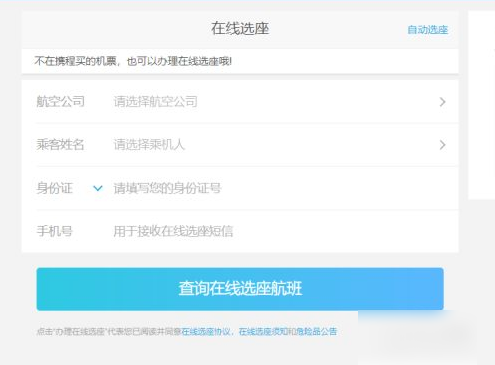The height and width of the screenshot is (365, 495).
Task: Open the 在线选座协议 link
Action: [206, 332]
